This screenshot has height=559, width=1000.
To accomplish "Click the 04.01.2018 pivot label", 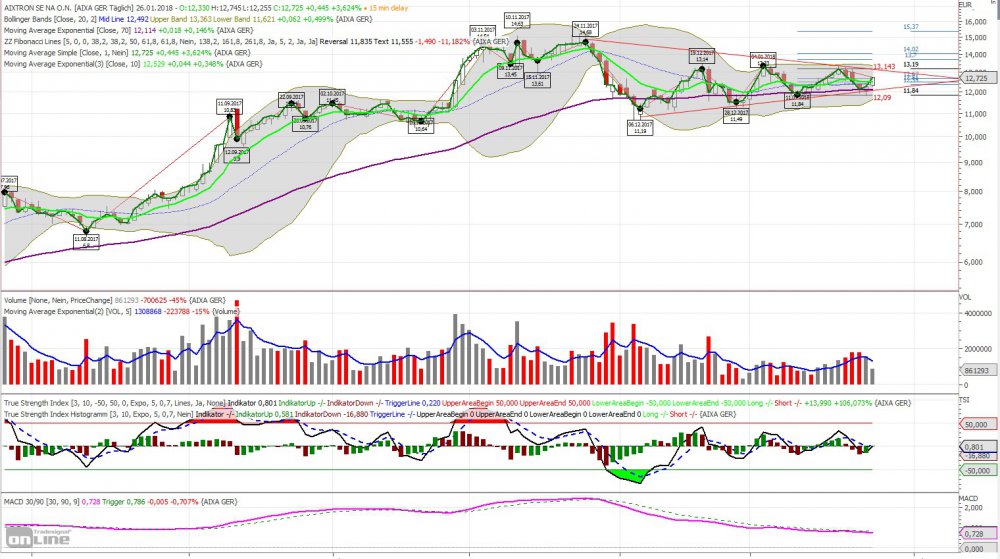I will (763, 59).
